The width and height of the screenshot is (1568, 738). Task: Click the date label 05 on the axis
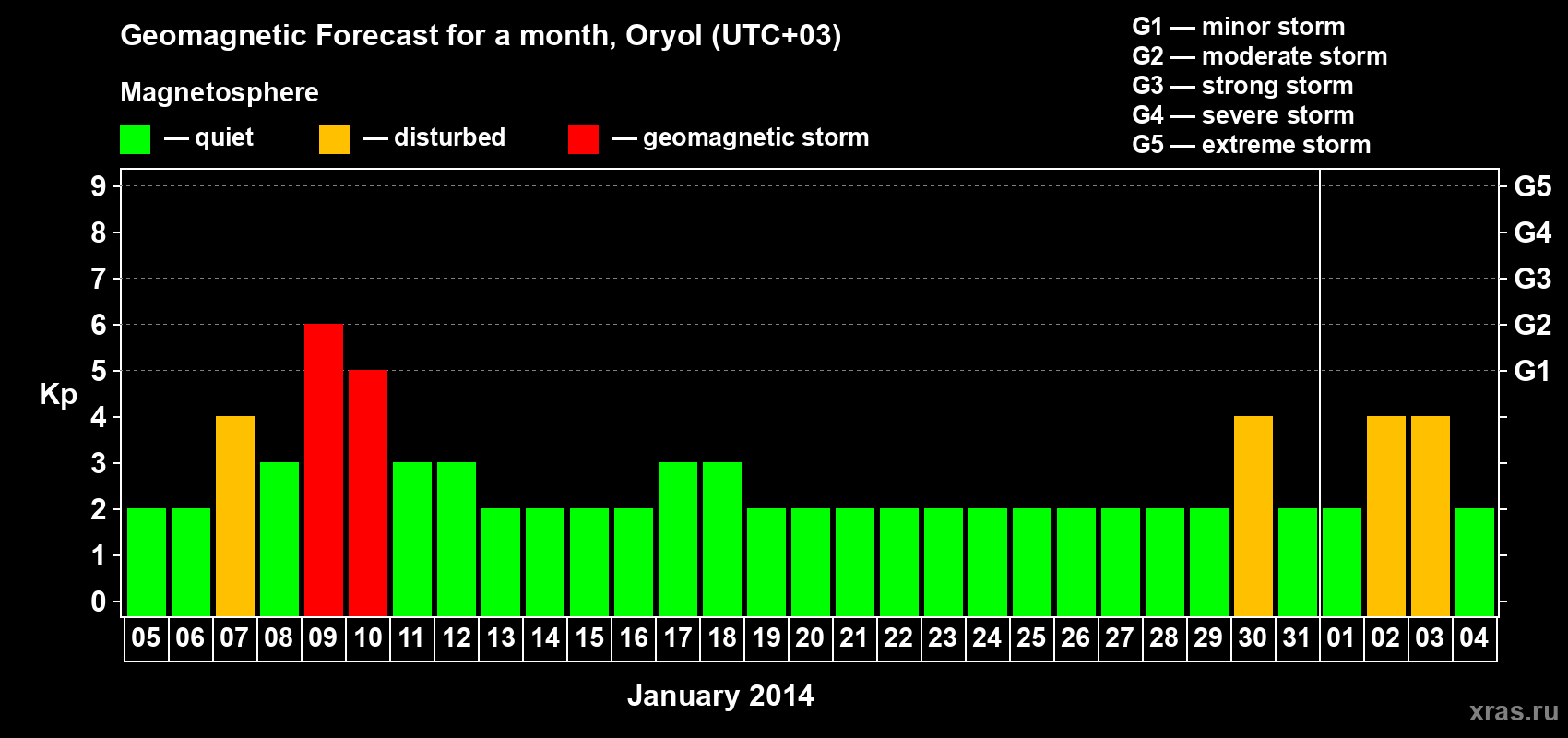pyautogui.click(x=146, y=637)
